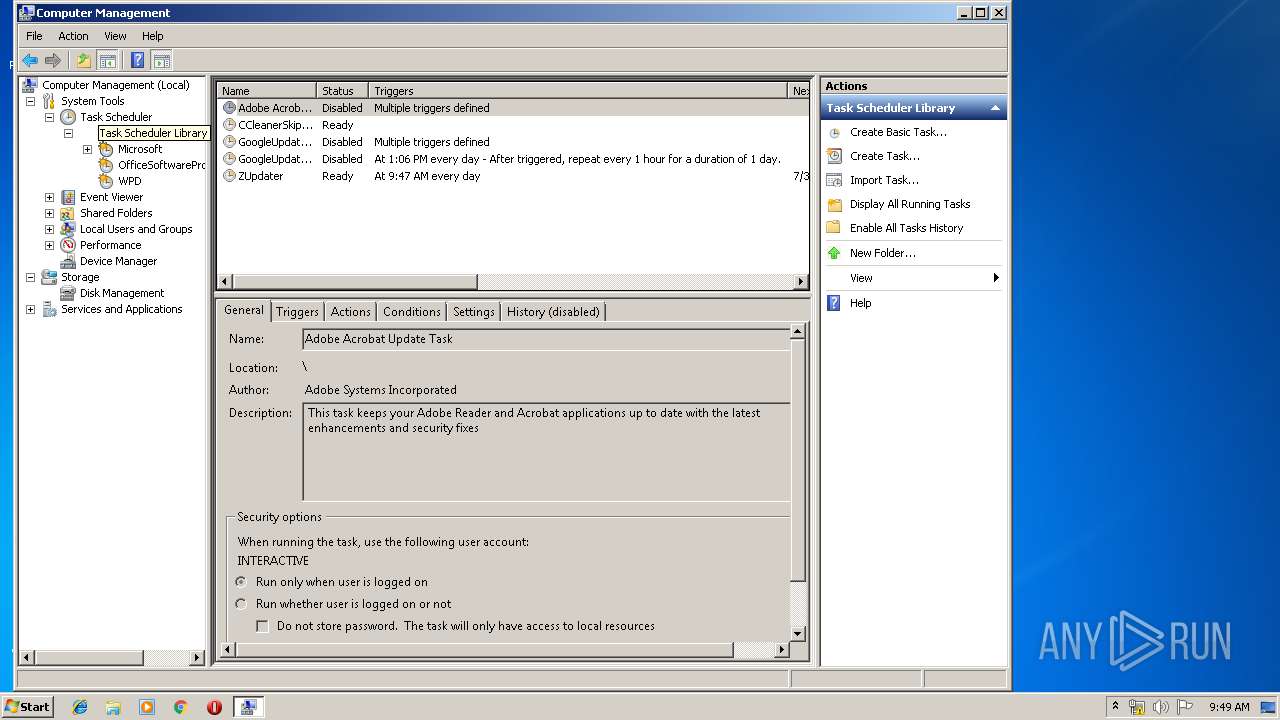Switch to the Settings tab
1280x720 pixels.
(474, 312)
